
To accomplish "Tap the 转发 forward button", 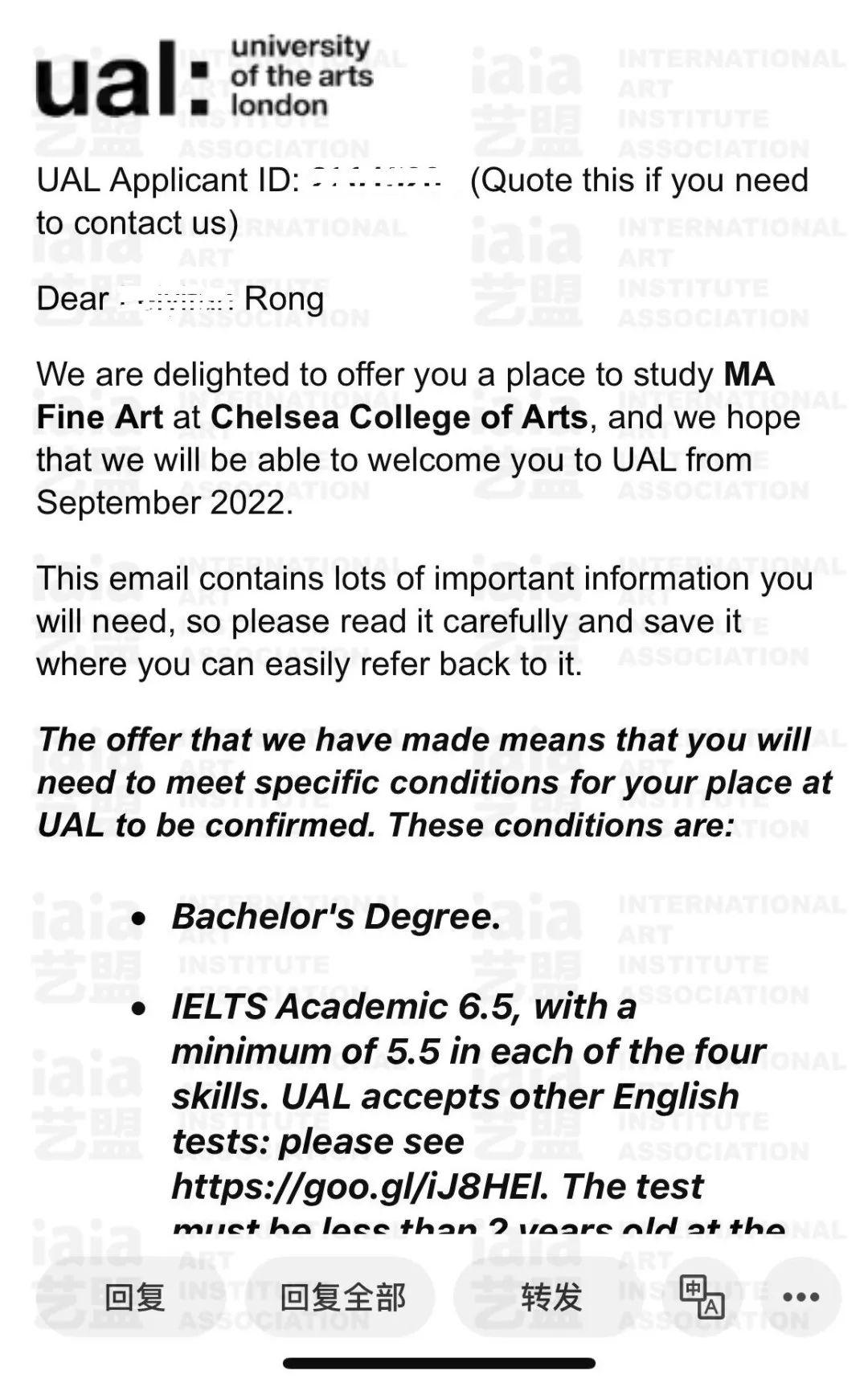I will (x=551, y=1297).
